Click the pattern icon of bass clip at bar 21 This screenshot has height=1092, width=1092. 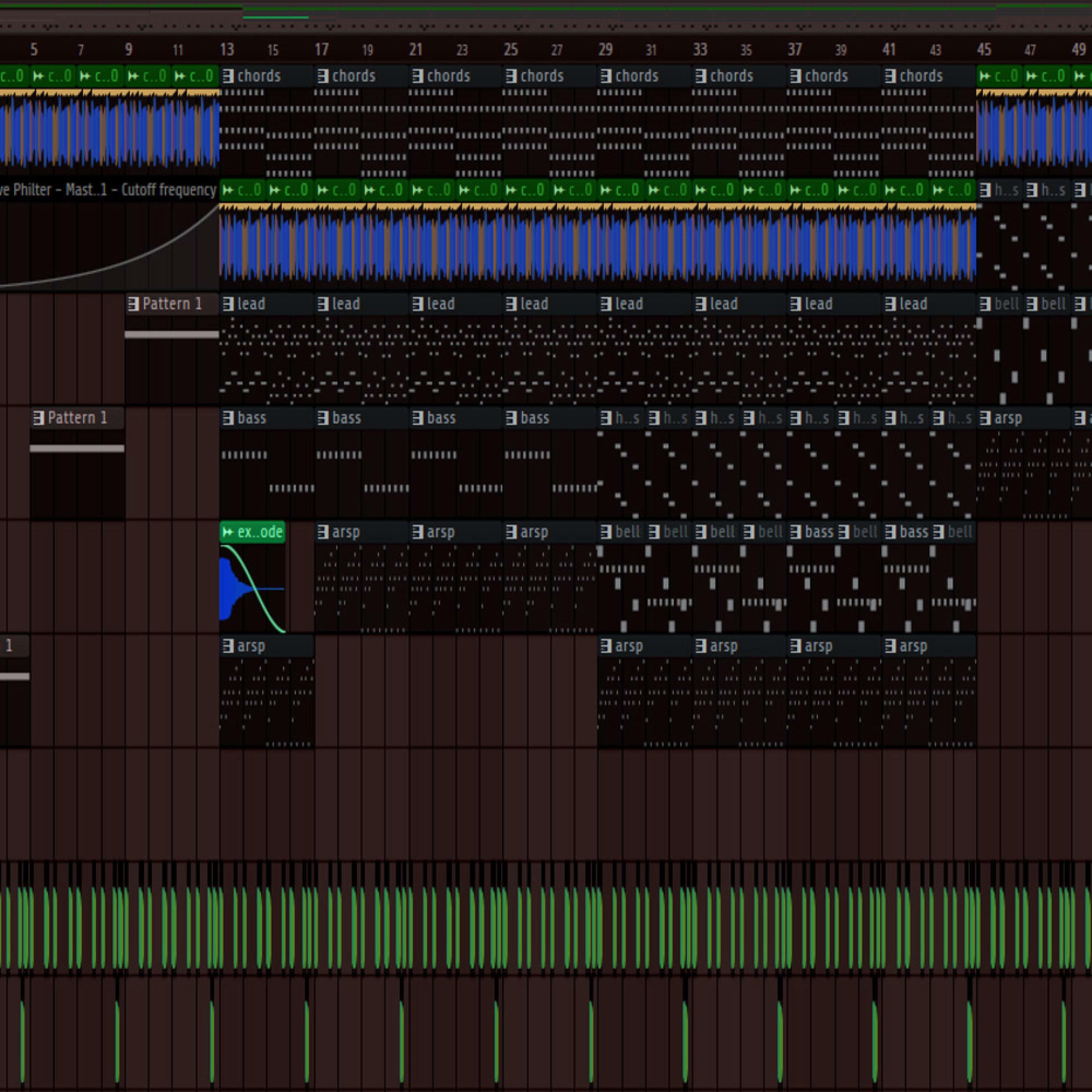(418, 418)
